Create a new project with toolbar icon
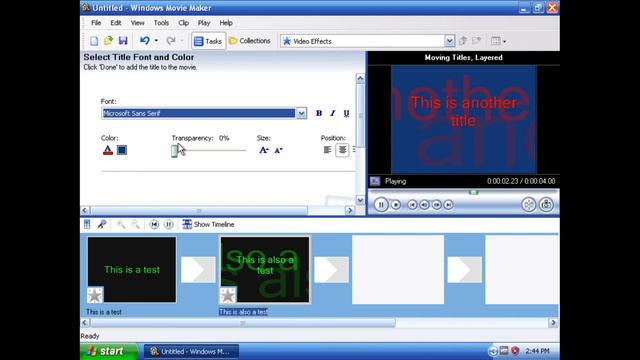The width and height of the screenshot is (640, 360). pos(94,41)
